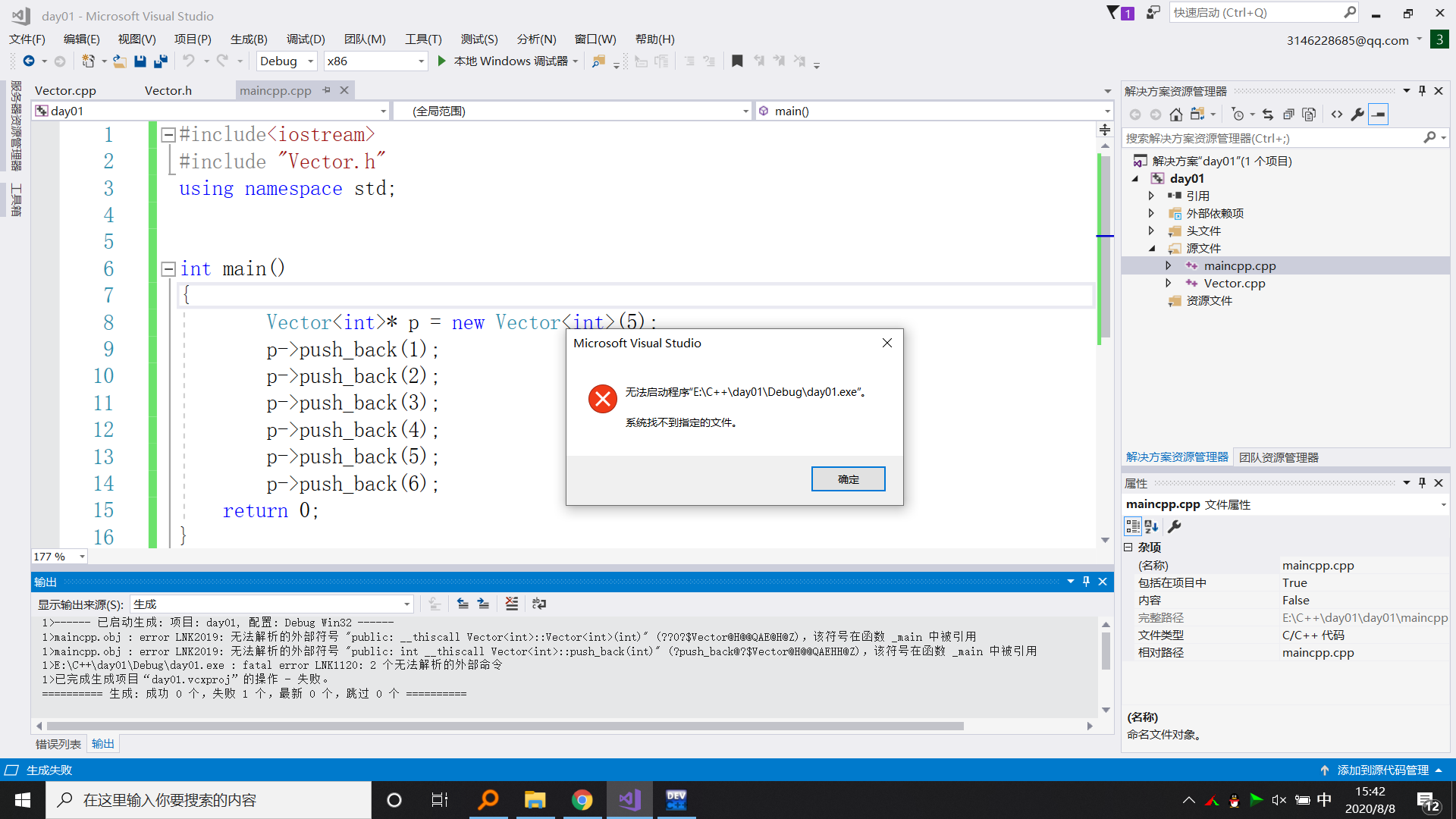
Task: Click the Clear All icon in Output panel
Action: coord(512,604)
